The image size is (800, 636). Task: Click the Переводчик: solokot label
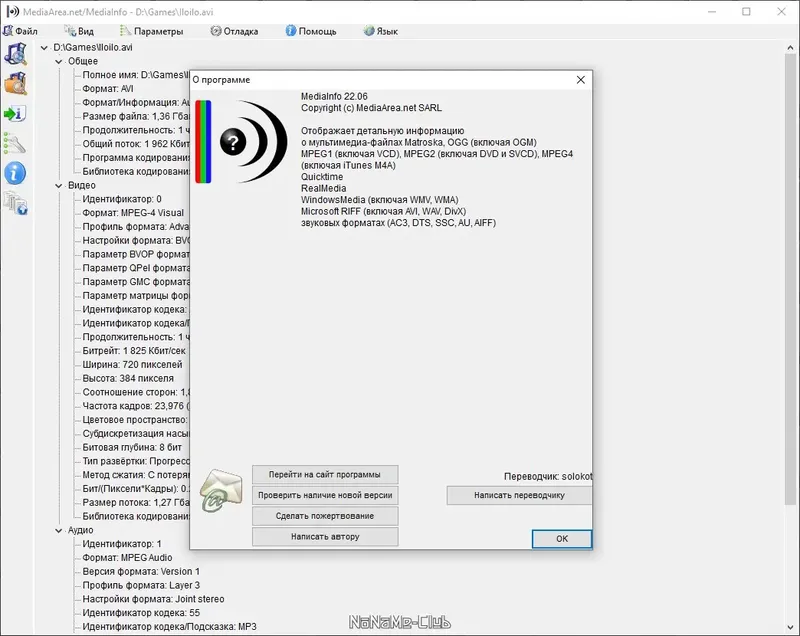tap(548, 476)
